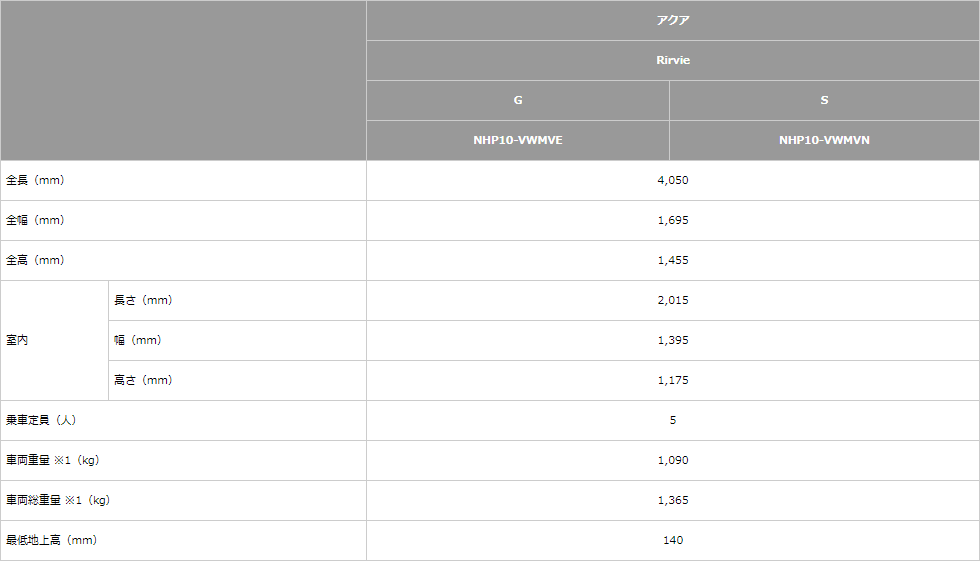Click the G grade column header
Image resolution: width=980 pixels, height=561 pixels.
(x=518, y=101)
